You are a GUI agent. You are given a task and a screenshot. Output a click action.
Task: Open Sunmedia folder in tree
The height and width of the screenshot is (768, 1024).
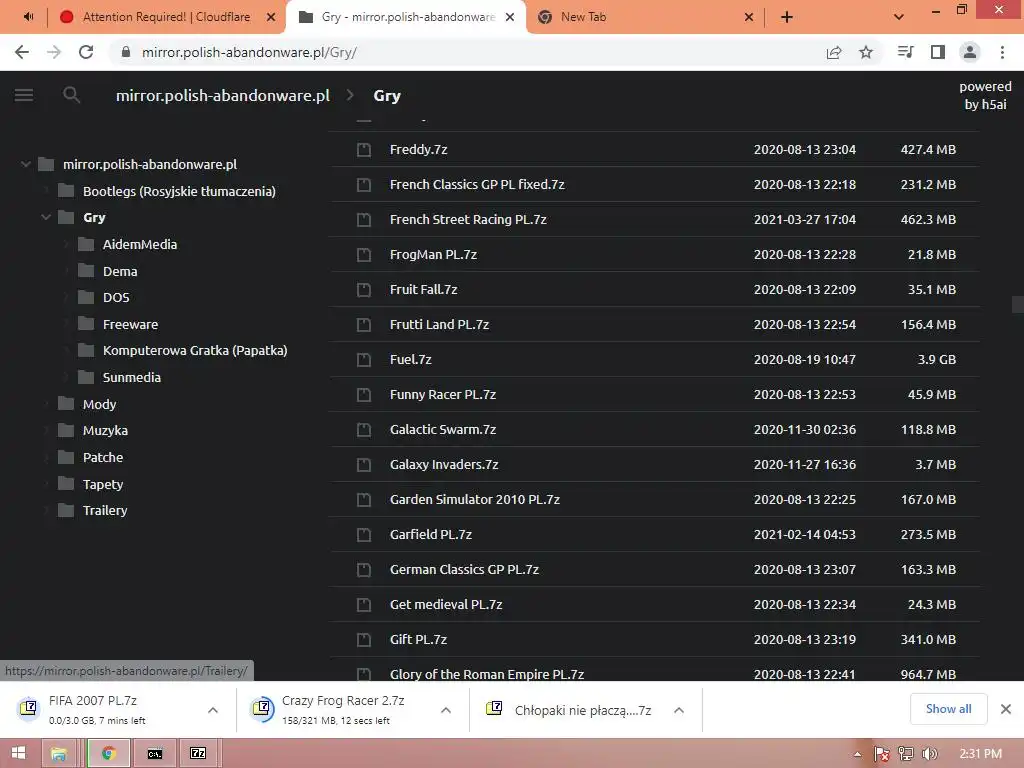pos(132,377)
